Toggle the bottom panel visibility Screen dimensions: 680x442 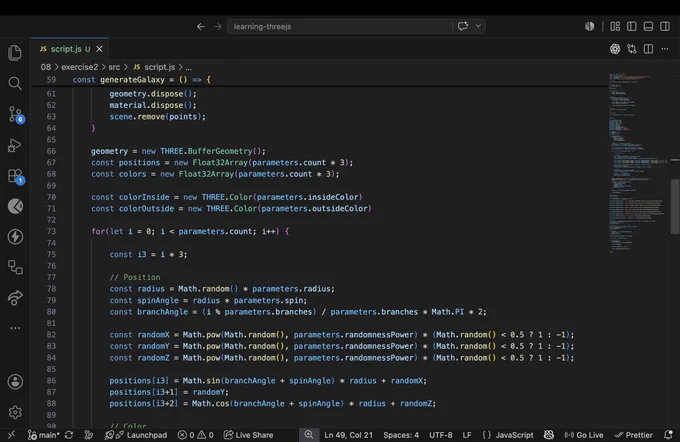648,26
